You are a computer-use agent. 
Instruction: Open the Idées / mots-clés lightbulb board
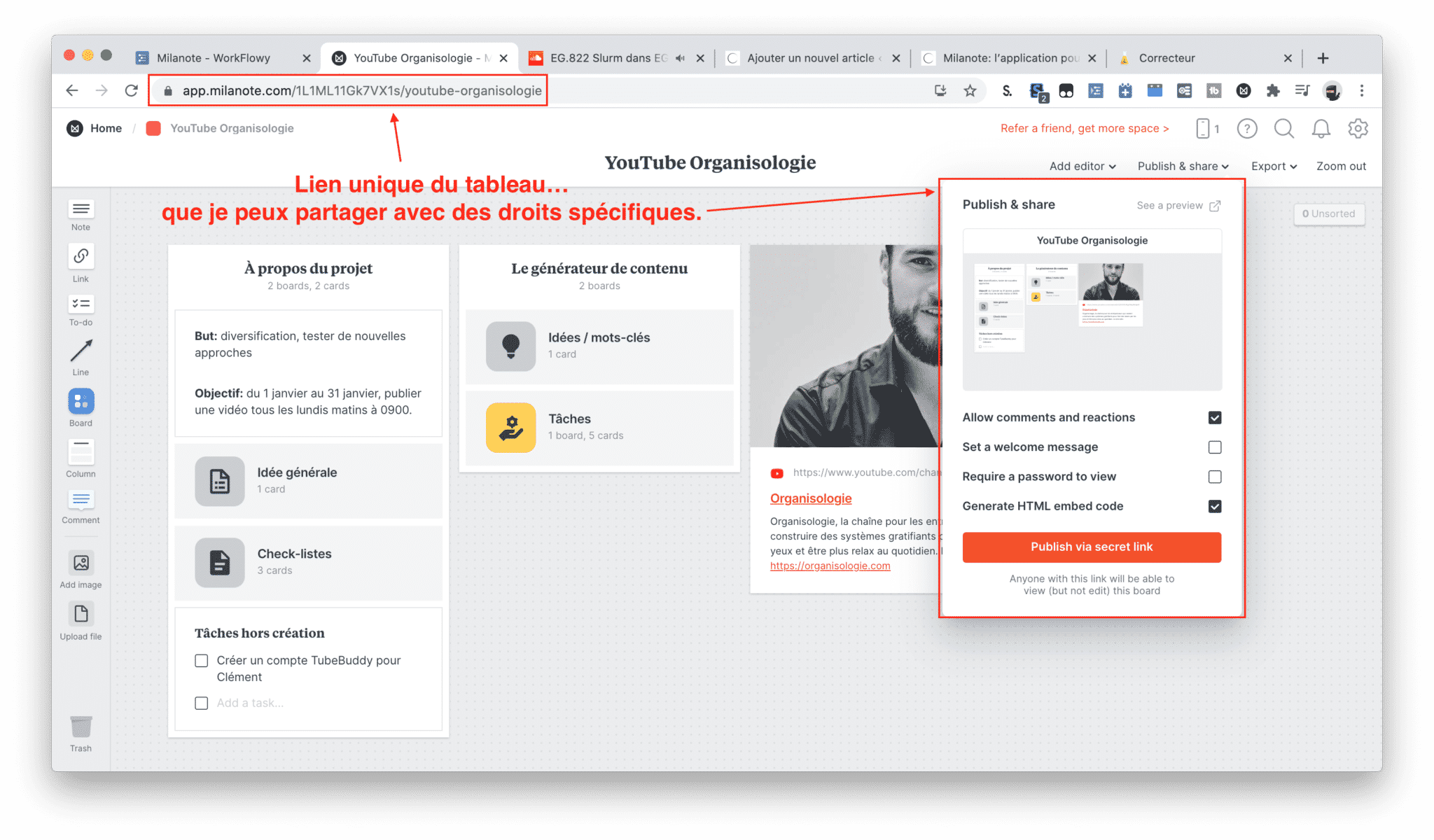point(511,346)
